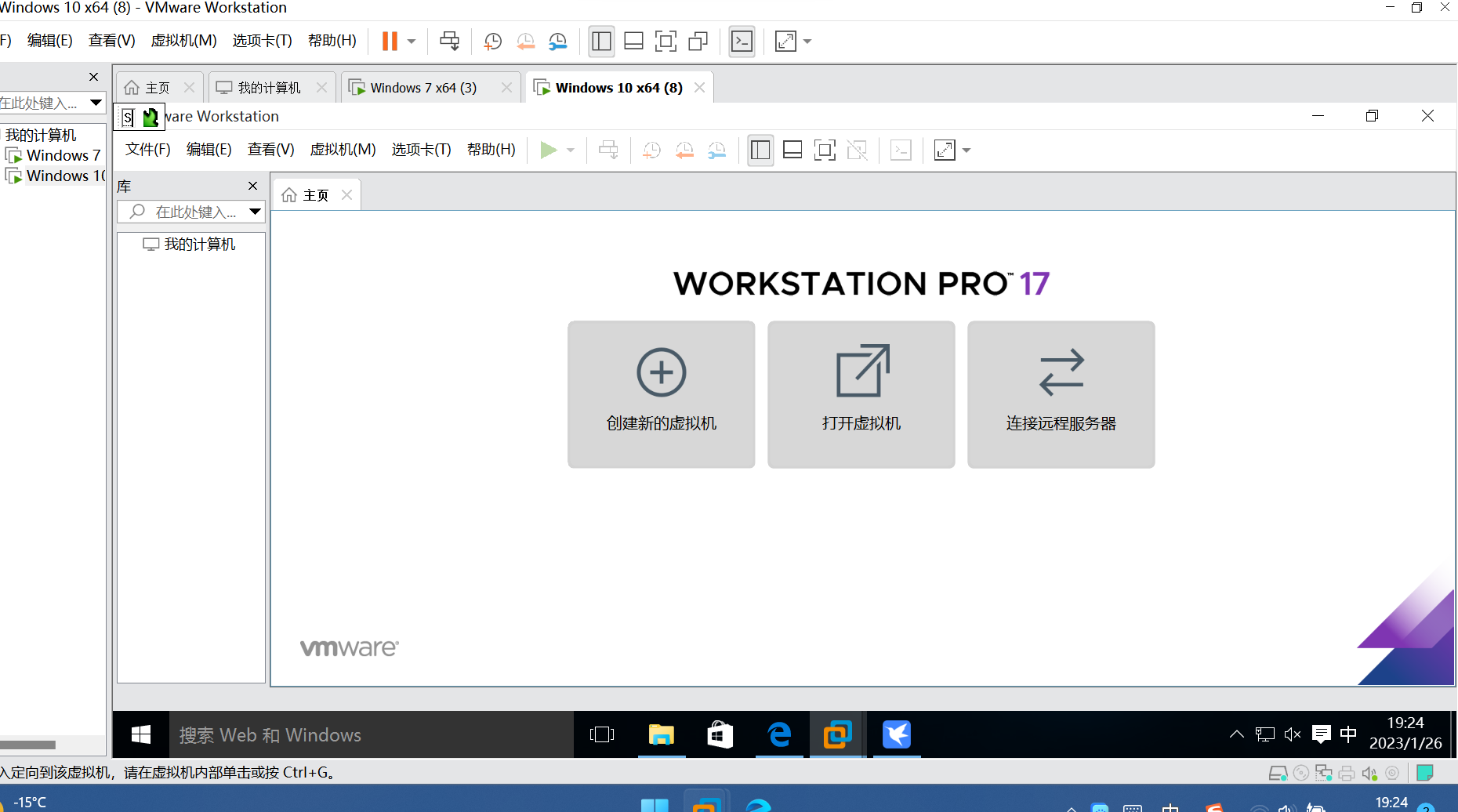The image size is (1458, 812).
Task: Click the green power-on play button
Action: [x=549, y=150]
